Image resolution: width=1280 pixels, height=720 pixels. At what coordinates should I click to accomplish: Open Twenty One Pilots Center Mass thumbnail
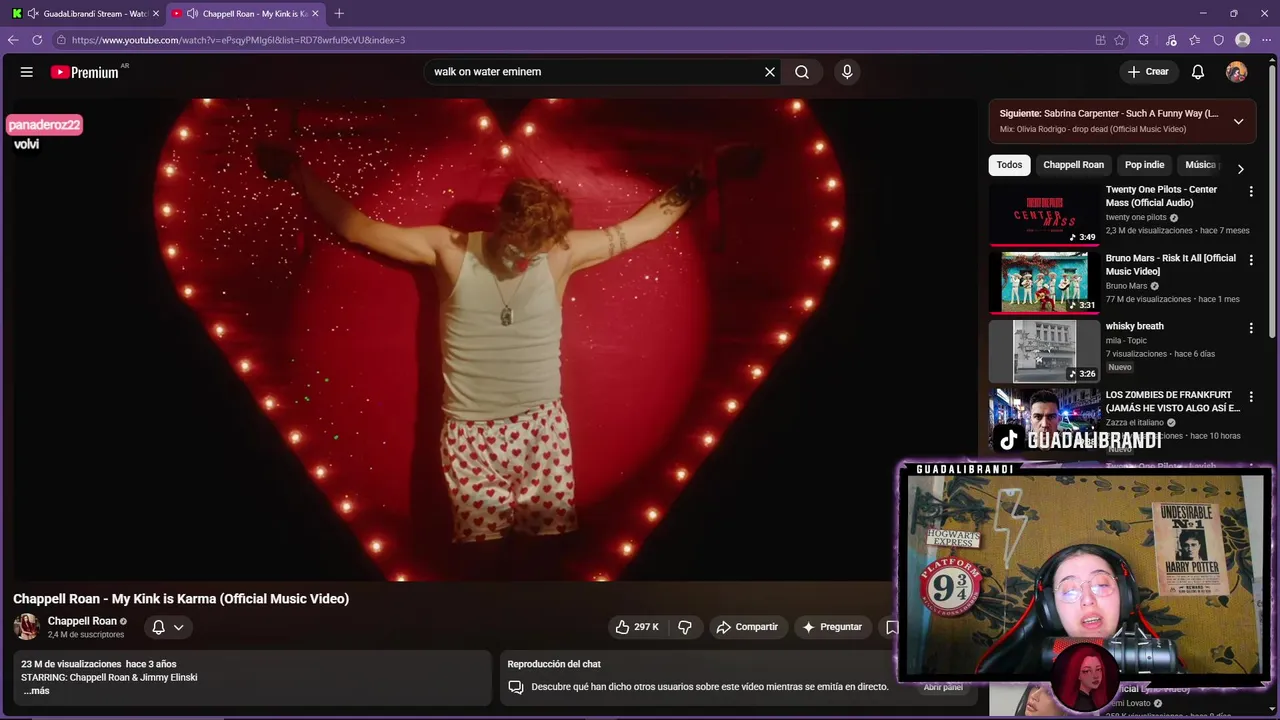[x=1044, y=214]
